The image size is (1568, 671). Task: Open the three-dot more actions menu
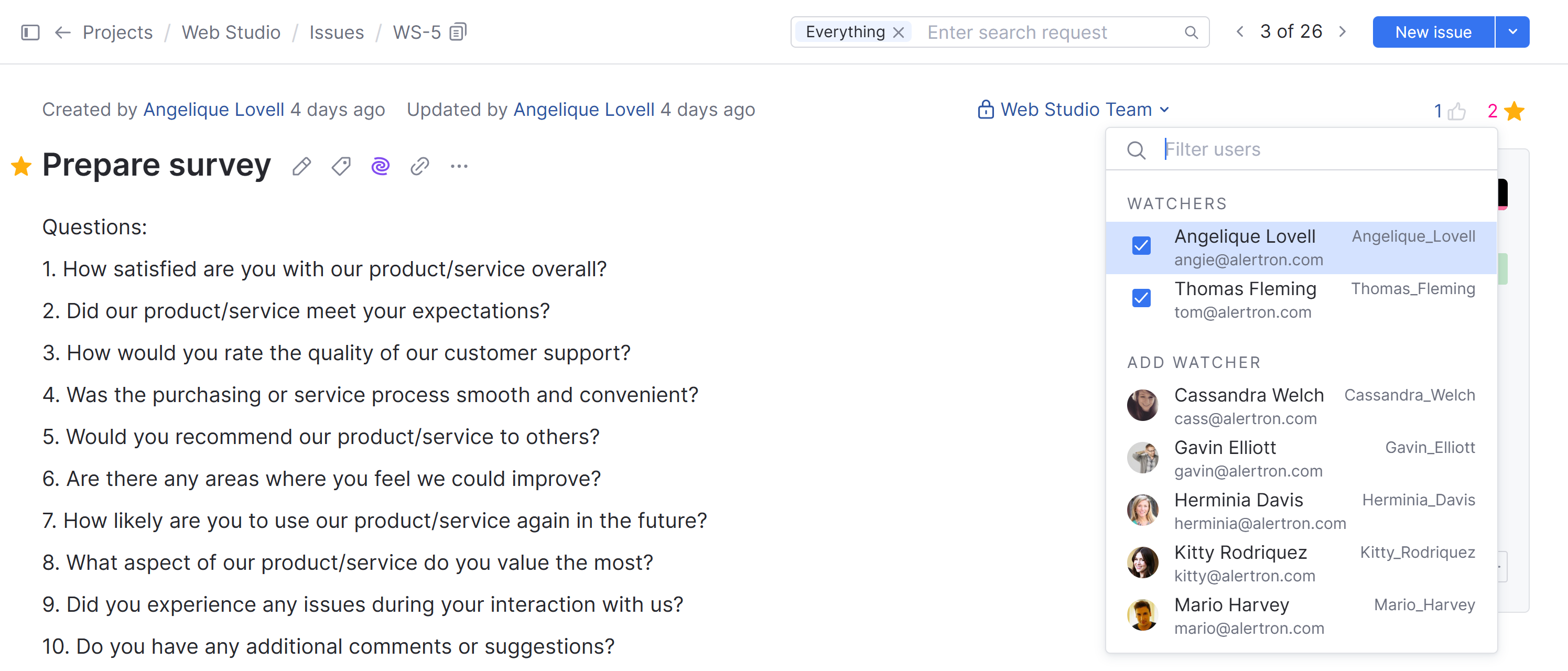pyautogui.click(x=459, y=166)
